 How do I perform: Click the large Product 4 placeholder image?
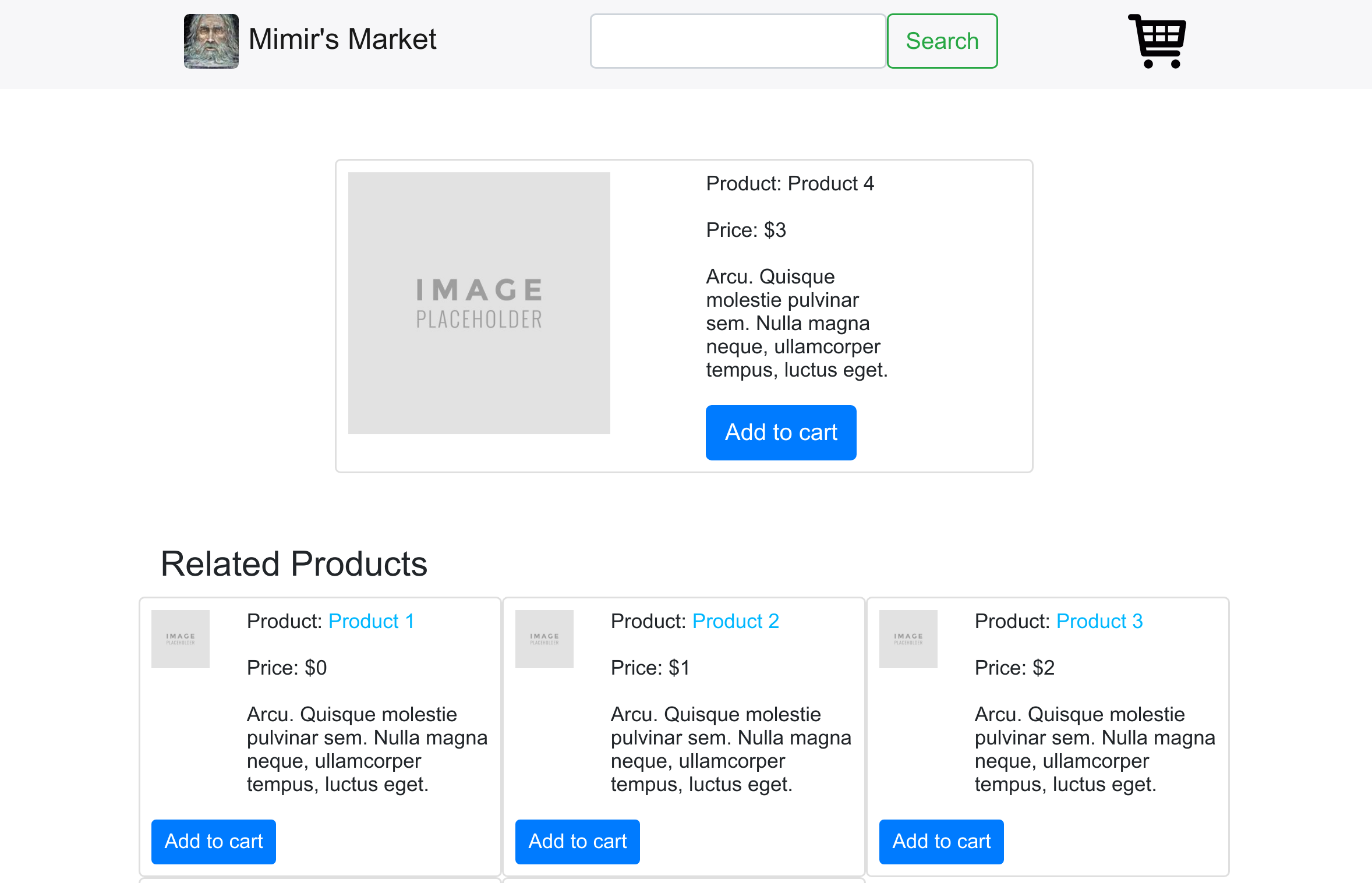point(479,303)
